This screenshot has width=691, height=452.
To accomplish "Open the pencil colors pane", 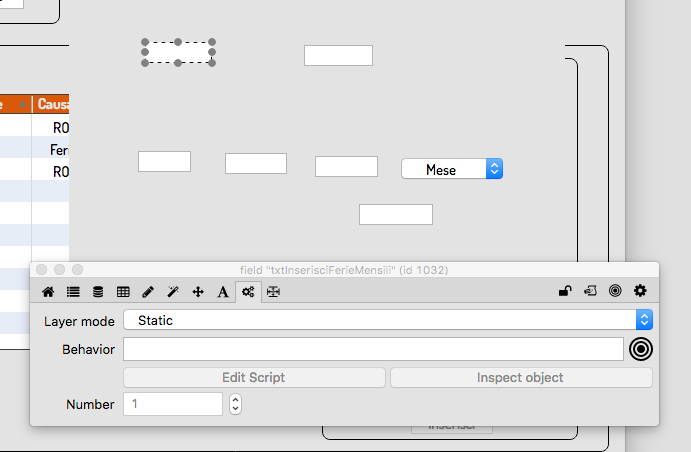I will pos(148,292).
